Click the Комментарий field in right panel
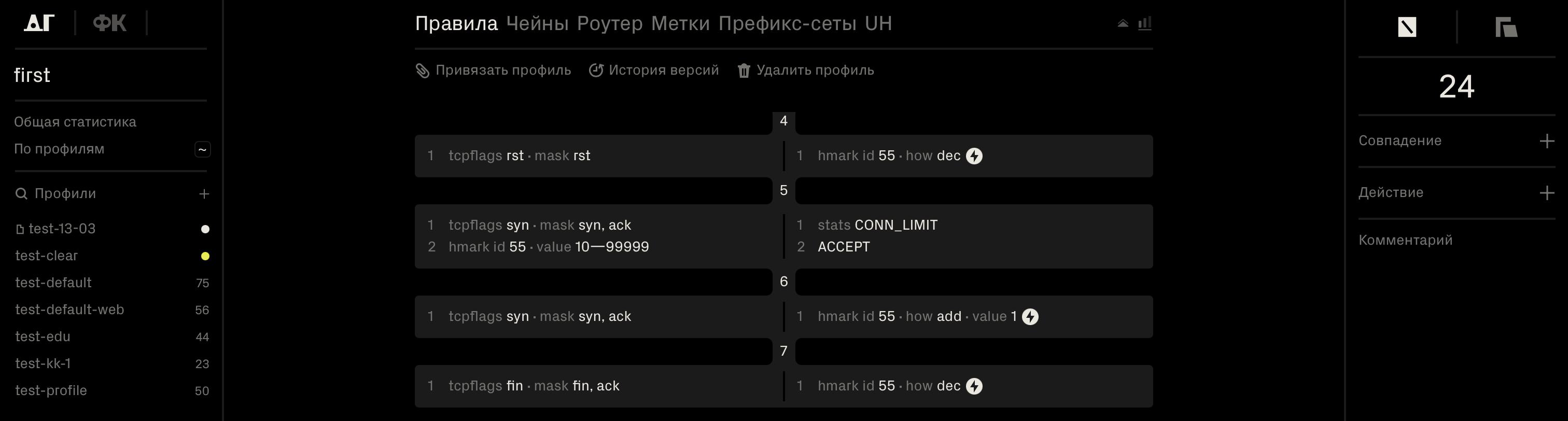Image resolution: width=1568 pixels, height=421 pixels. tap(1406, 240)
